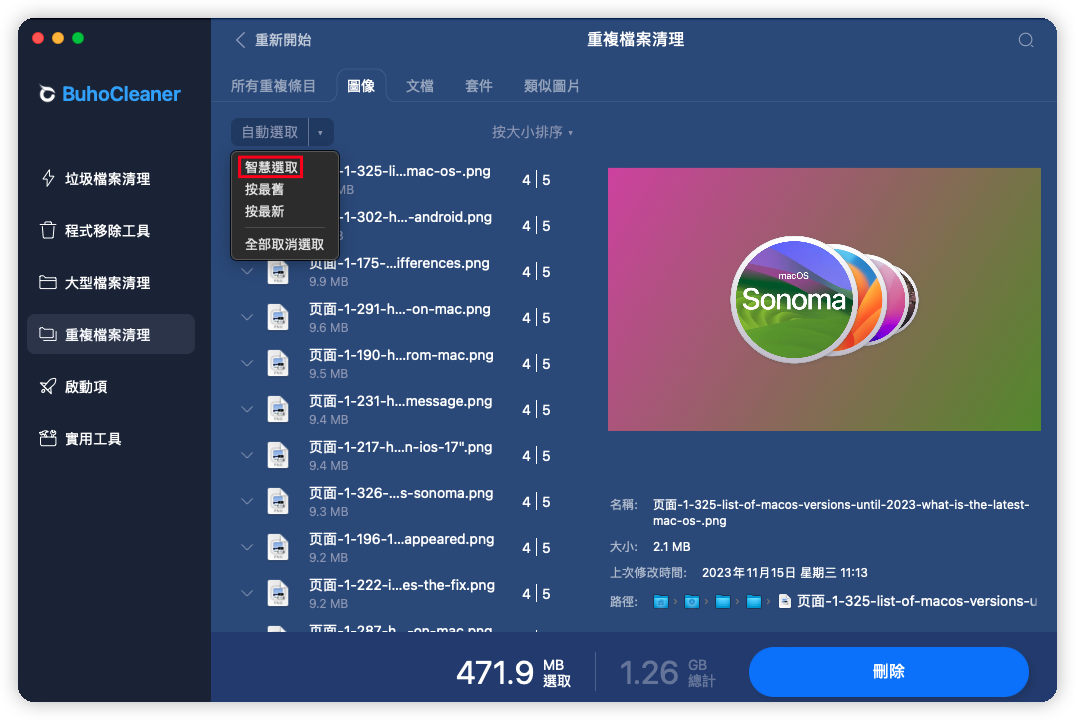Choose 全部取消選取 from the dropdown menu
Screen dimensions: 1075x720
(x=285, y=244)
